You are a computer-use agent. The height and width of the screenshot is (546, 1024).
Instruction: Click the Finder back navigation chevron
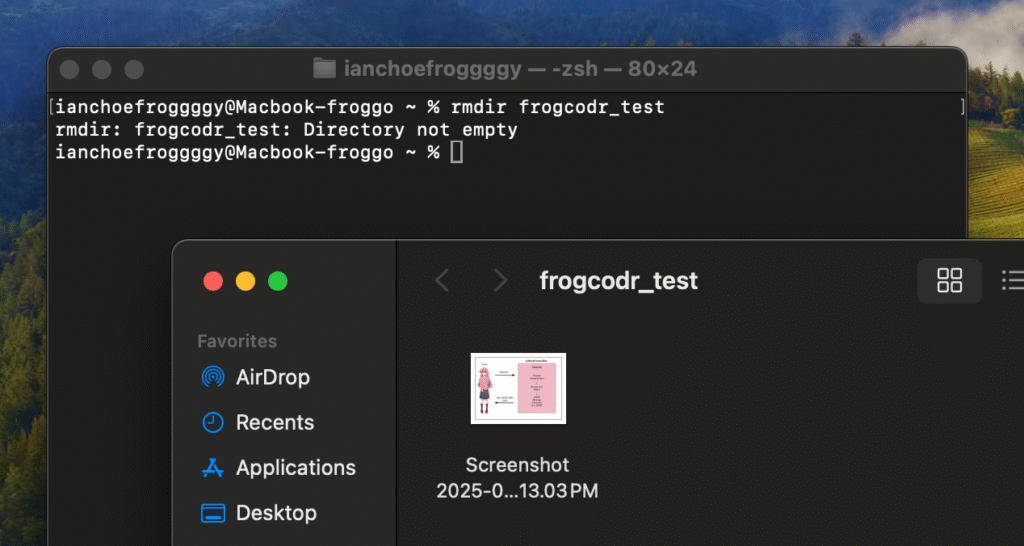[442, 281]
